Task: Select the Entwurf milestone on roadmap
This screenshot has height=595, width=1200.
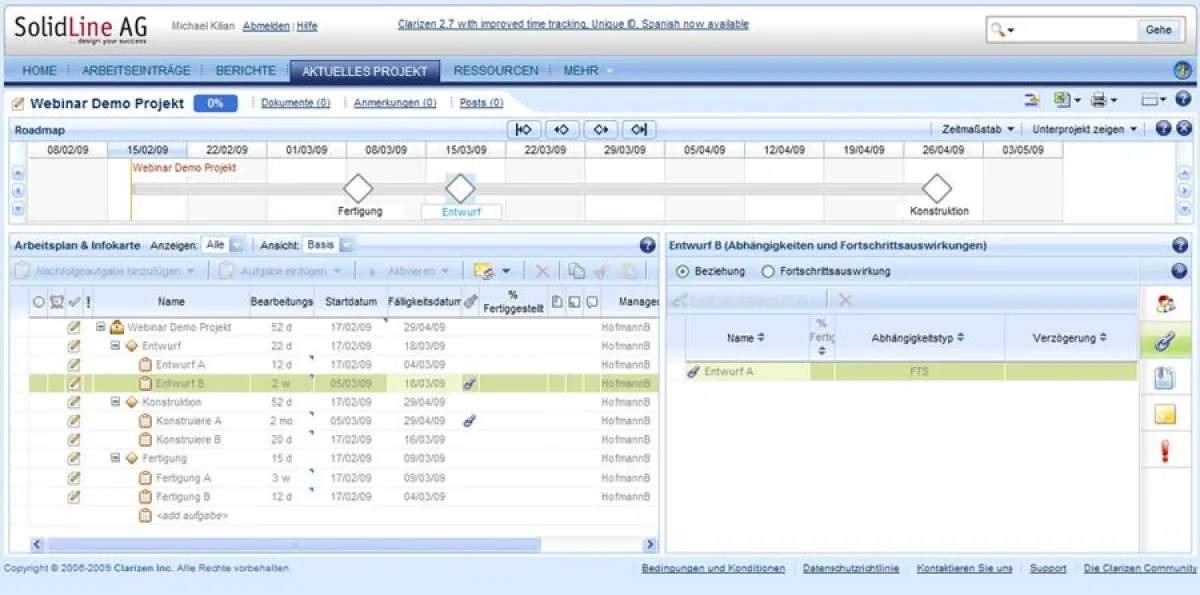Action: (460, 188)
